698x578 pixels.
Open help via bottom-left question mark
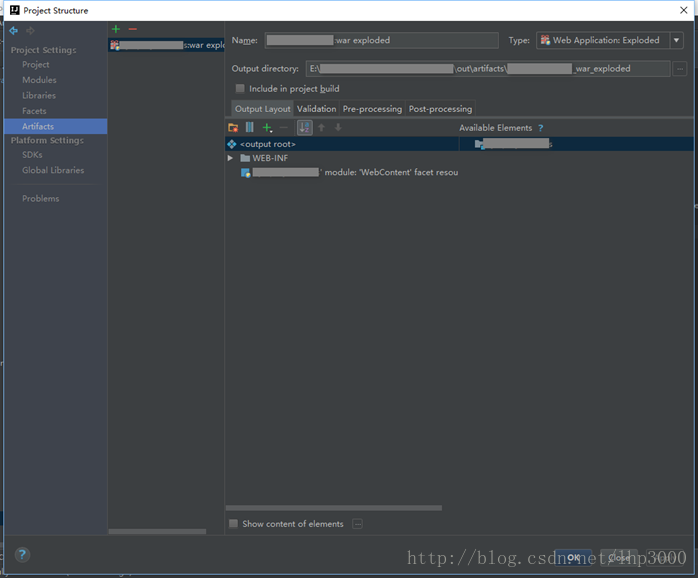(22, 554)
